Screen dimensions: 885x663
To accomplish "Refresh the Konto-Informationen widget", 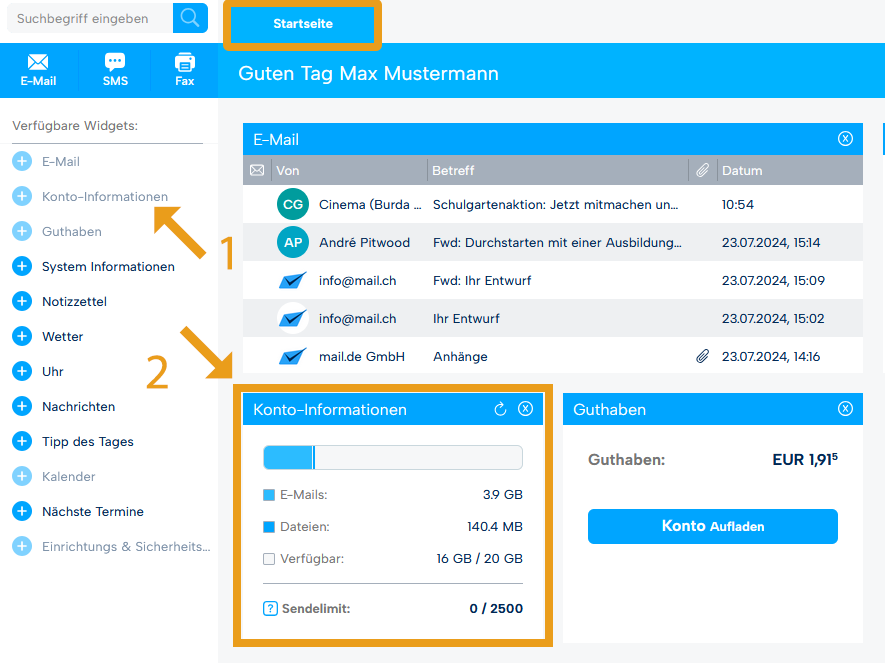I will 500,409.
